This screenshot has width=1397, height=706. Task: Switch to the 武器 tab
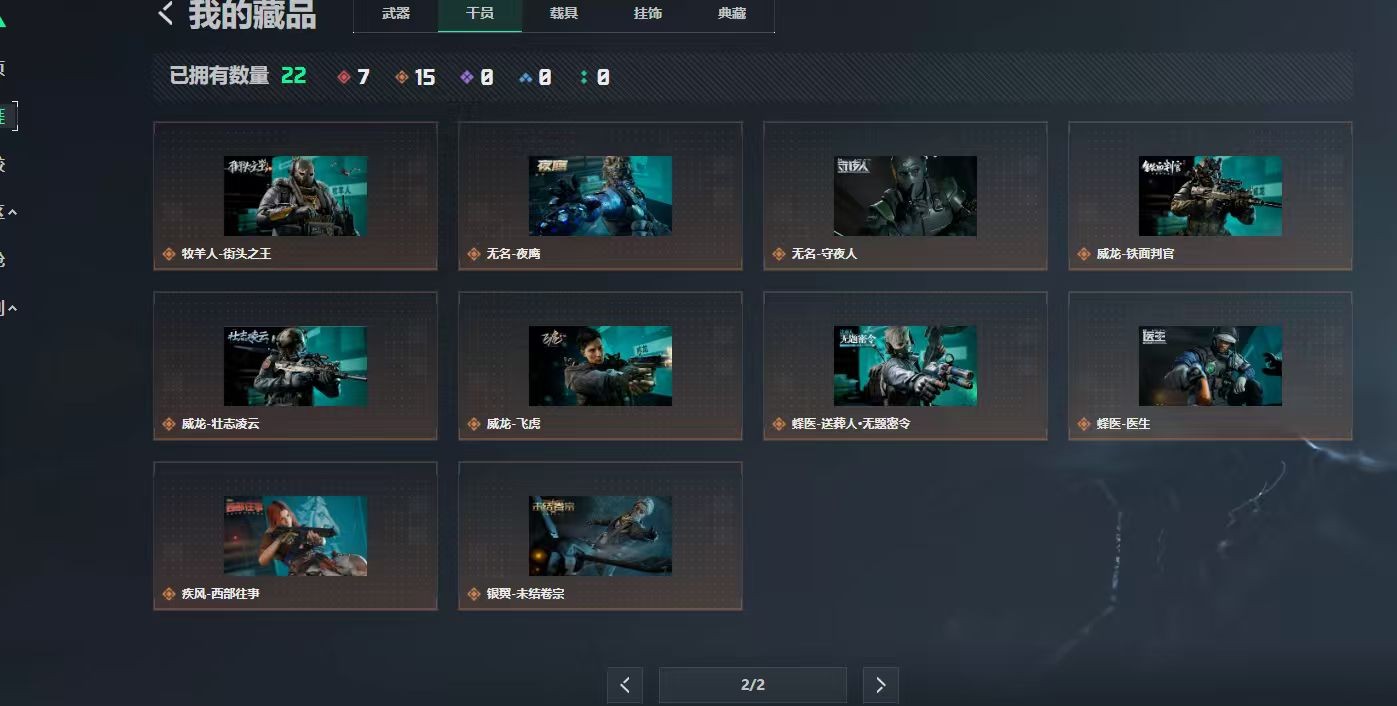396,14
